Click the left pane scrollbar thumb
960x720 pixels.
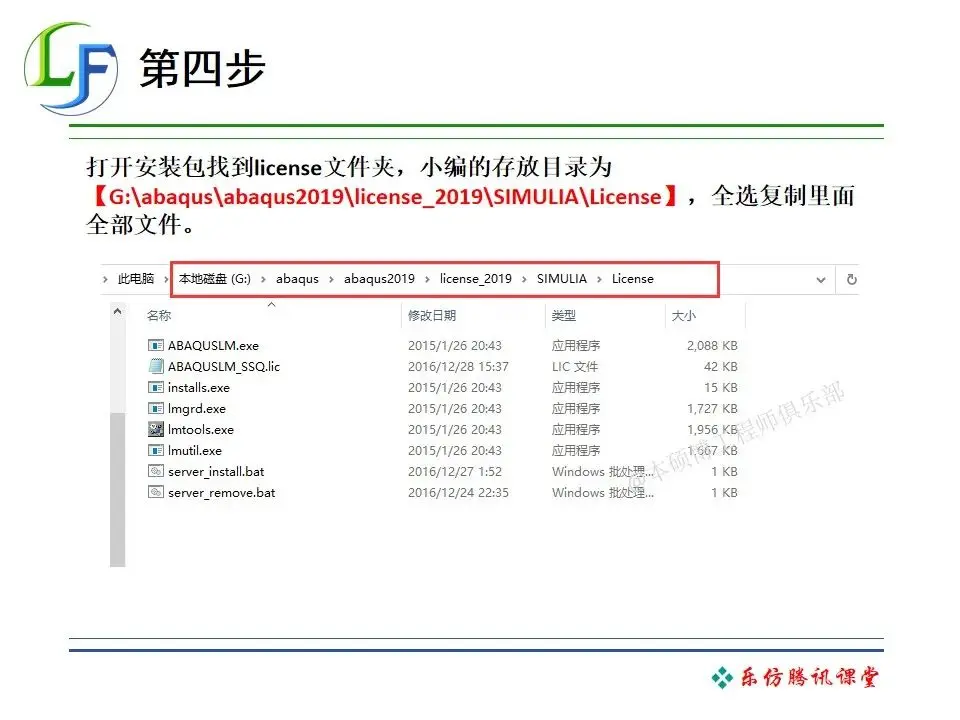click(x=118, y=490)
